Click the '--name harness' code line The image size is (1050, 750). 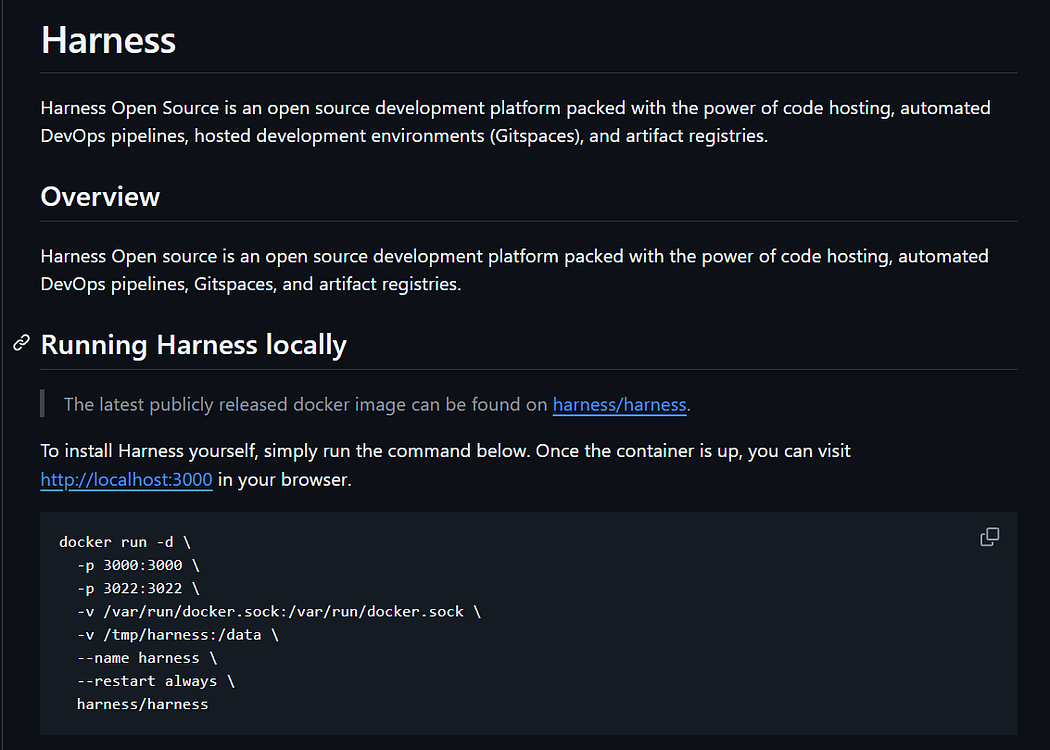point(146,658)
